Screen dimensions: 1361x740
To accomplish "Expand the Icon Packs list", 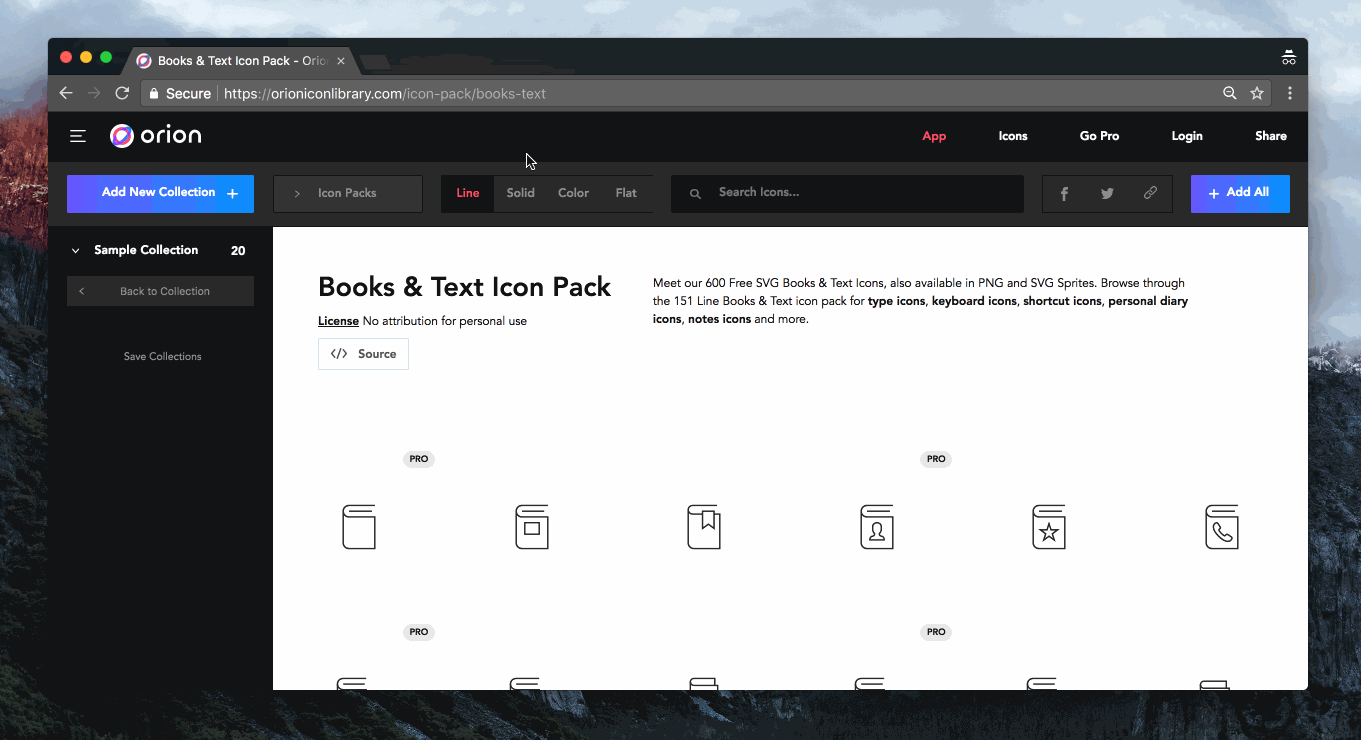I will [347, 193].
